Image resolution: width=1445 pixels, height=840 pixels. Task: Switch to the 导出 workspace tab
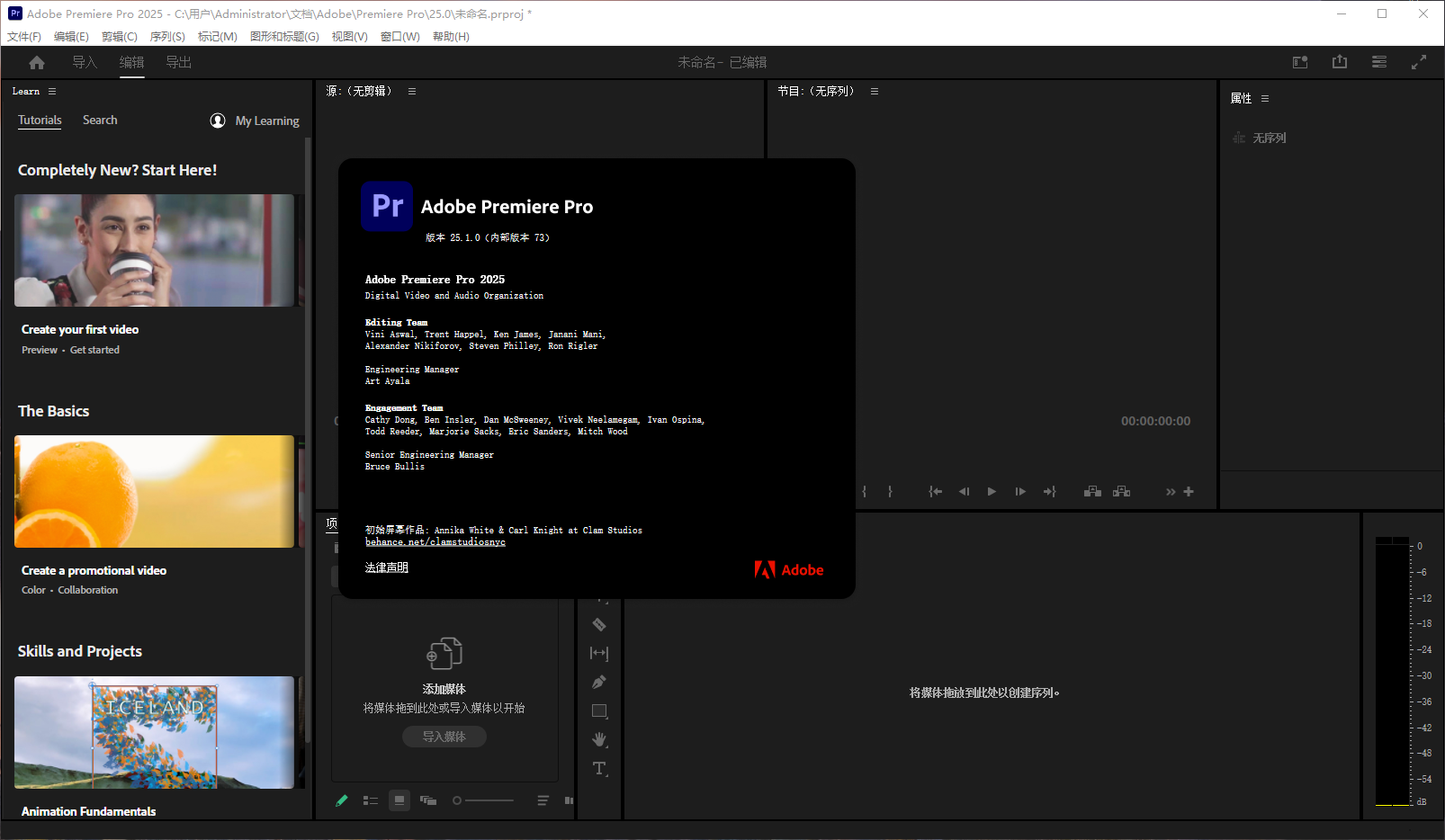178,62
